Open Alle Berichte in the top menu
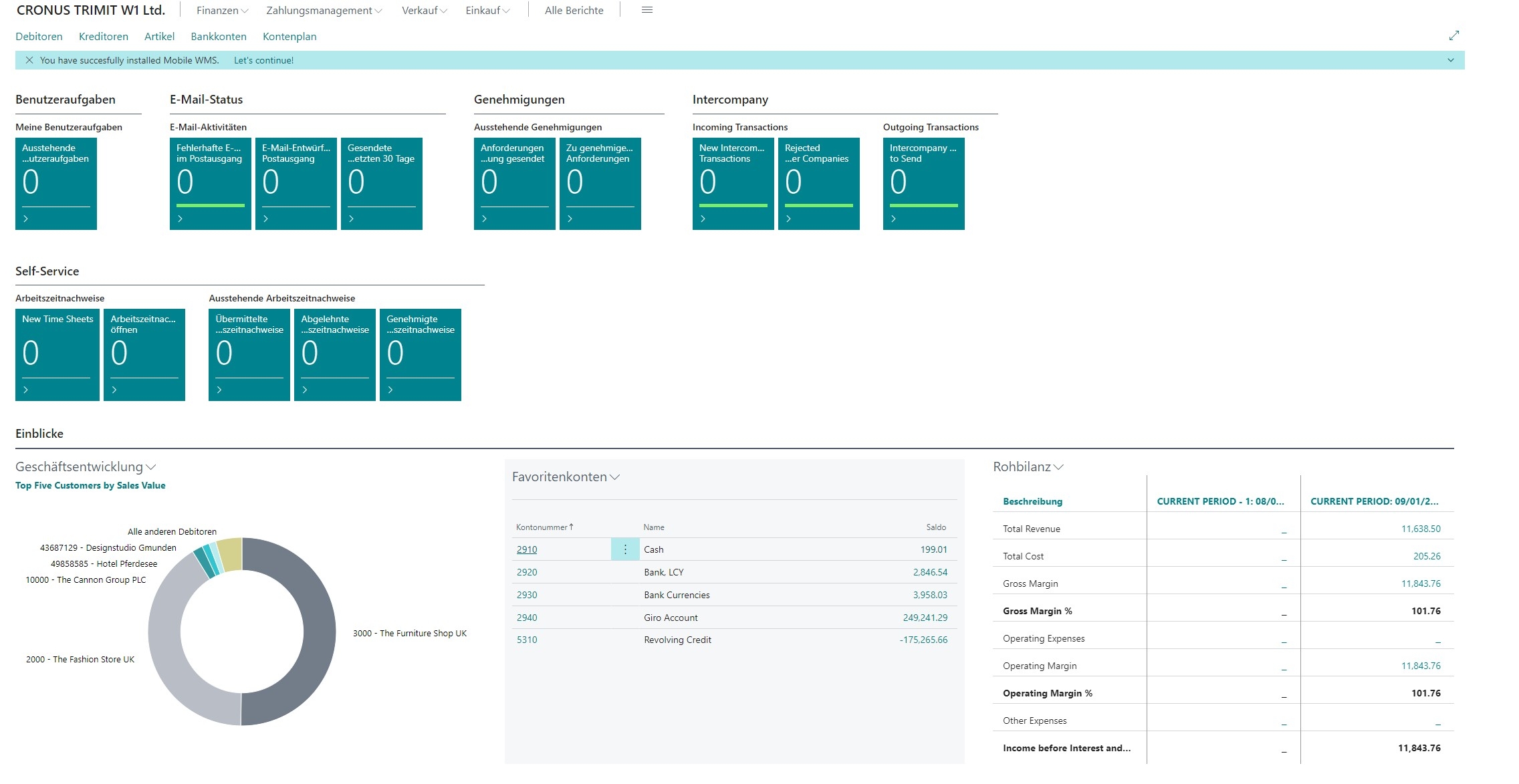Viewport: 1519px width, 784px height. 574,11
